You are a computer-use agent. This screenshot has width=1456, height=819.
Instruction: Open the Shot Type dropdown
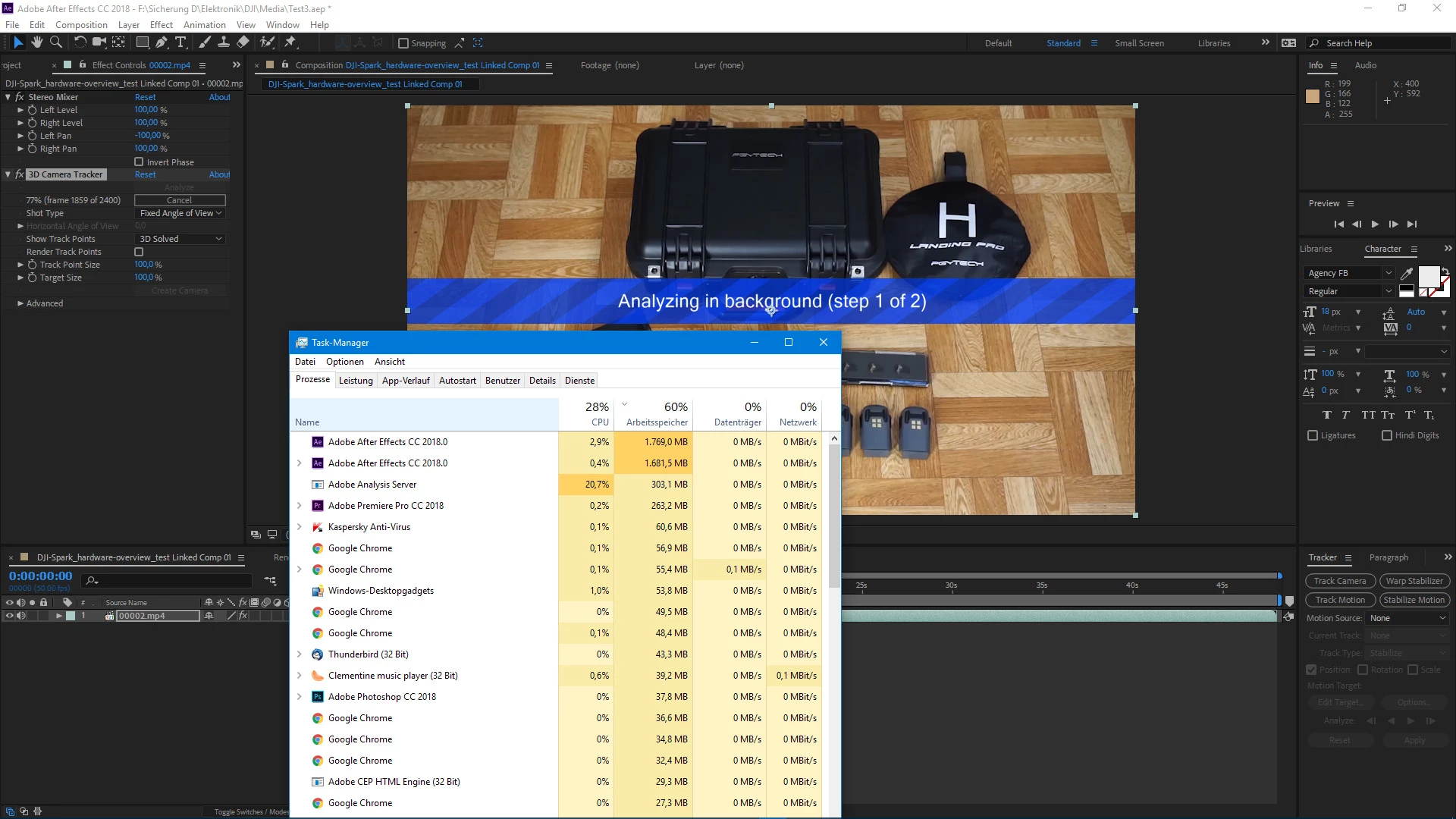pyautogui.click(x=180, y=213)
